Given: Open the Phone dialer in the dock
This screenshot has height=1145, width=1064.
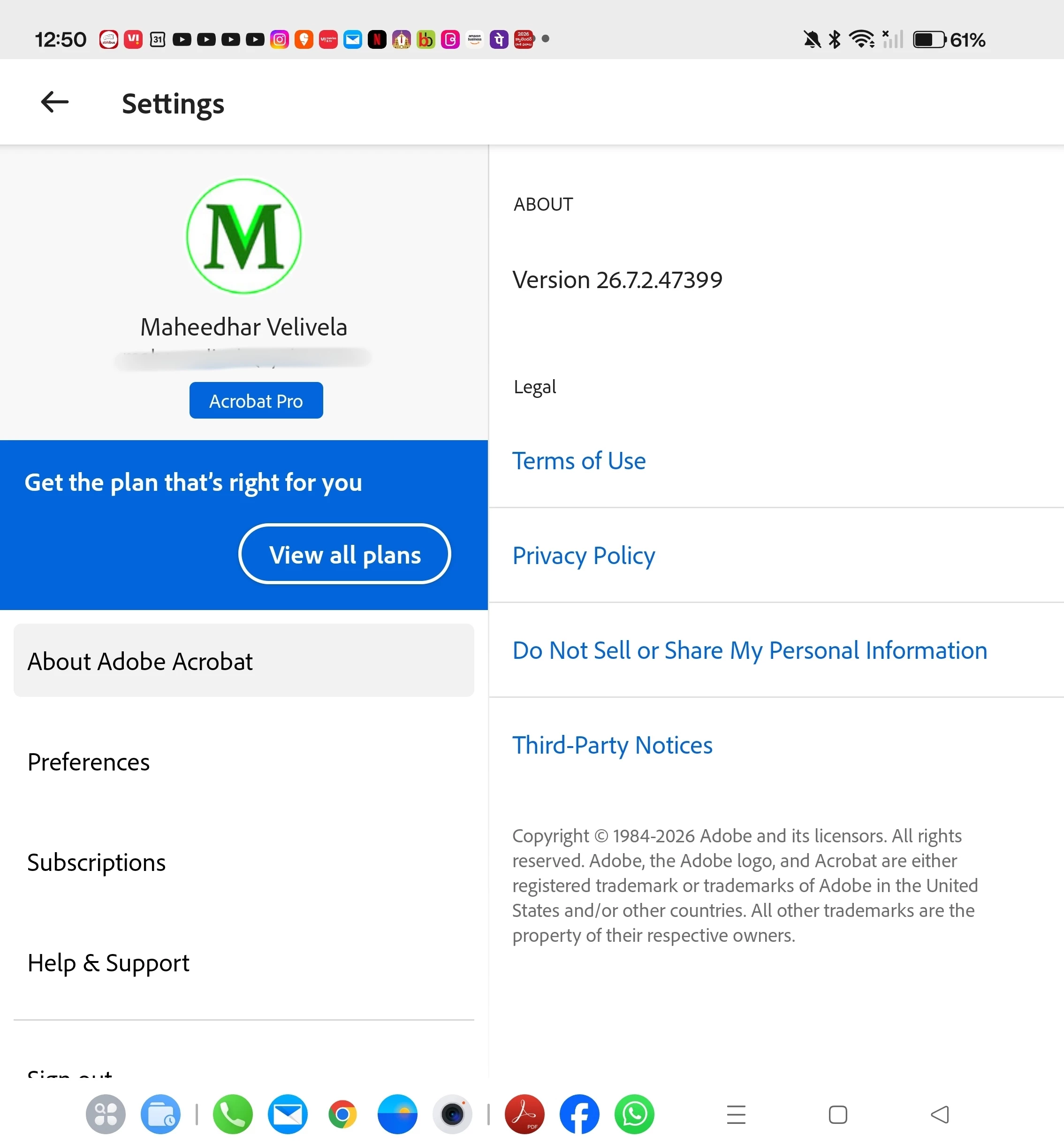Looking at the screenshot, I should (x=233, y=1114).
